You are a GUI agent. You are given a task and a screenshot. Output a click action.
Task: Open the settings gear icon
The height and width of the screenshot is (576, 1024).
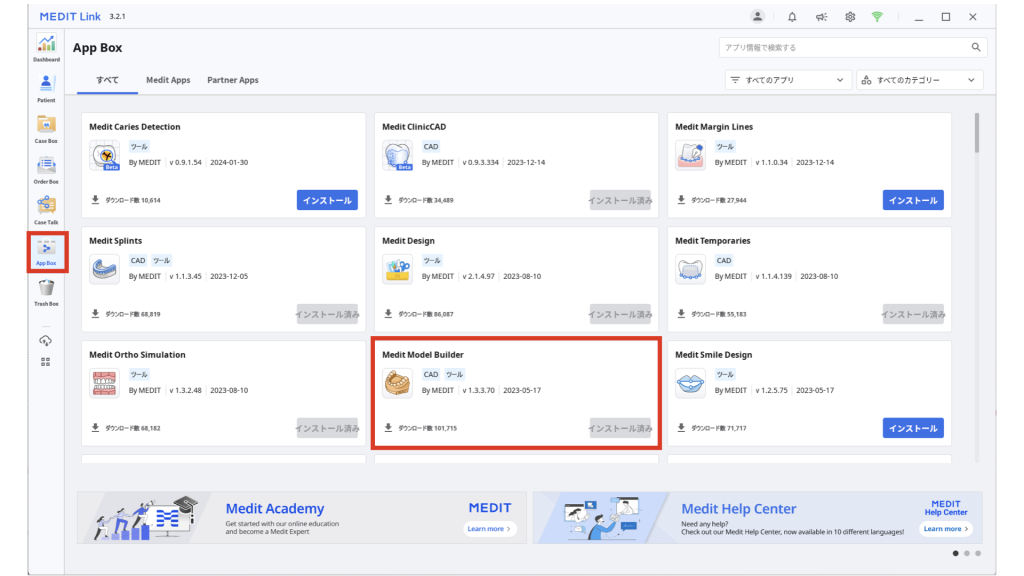(x=851, y=16)
